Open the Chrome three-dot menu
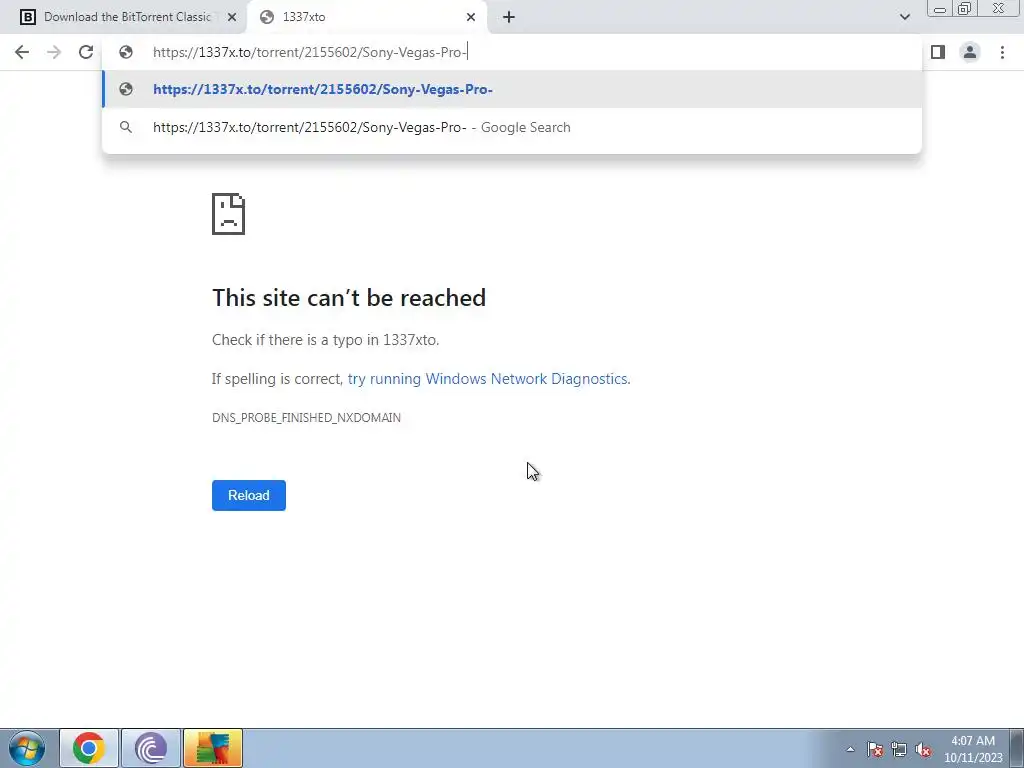 [x=1002, y=52]
